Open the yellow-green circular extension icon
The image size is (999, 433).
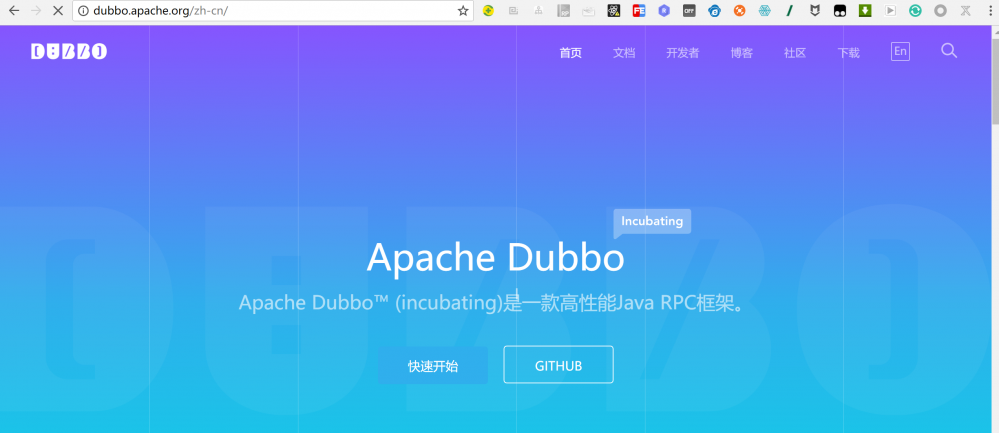pos(489,11)
